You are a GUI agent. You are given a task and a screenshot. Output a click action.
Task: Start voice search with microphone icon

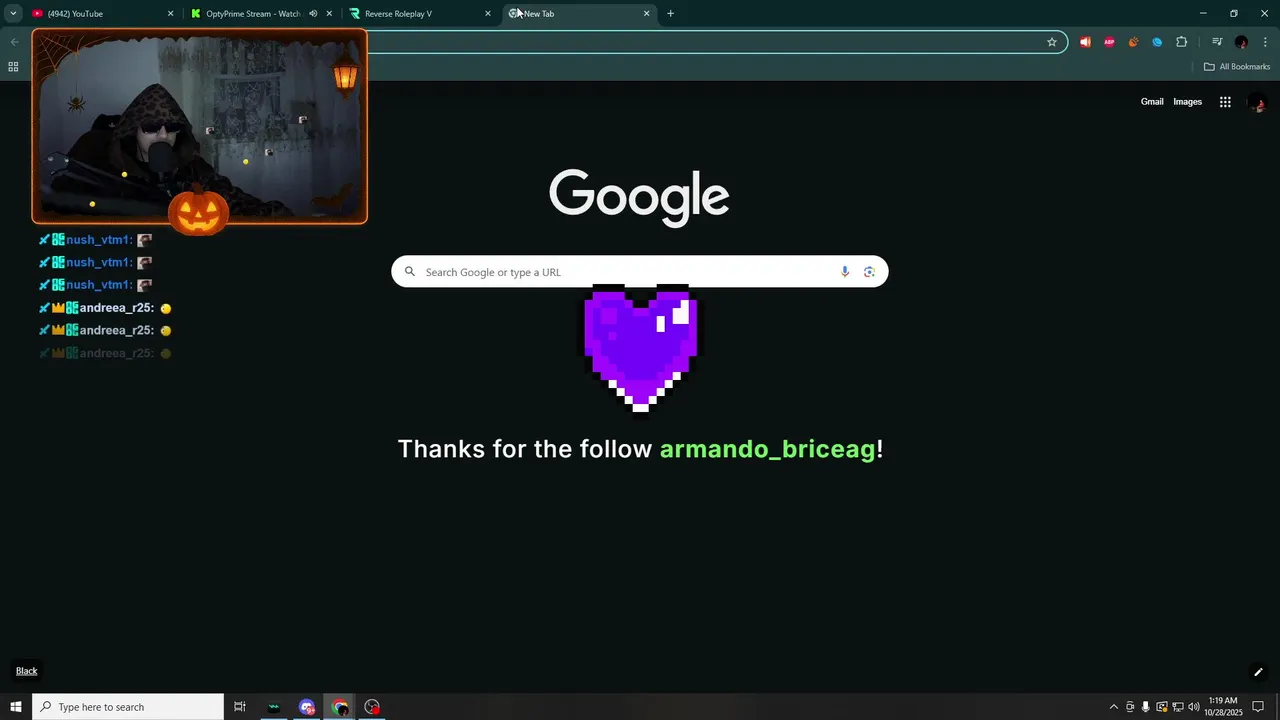[845, 272]
